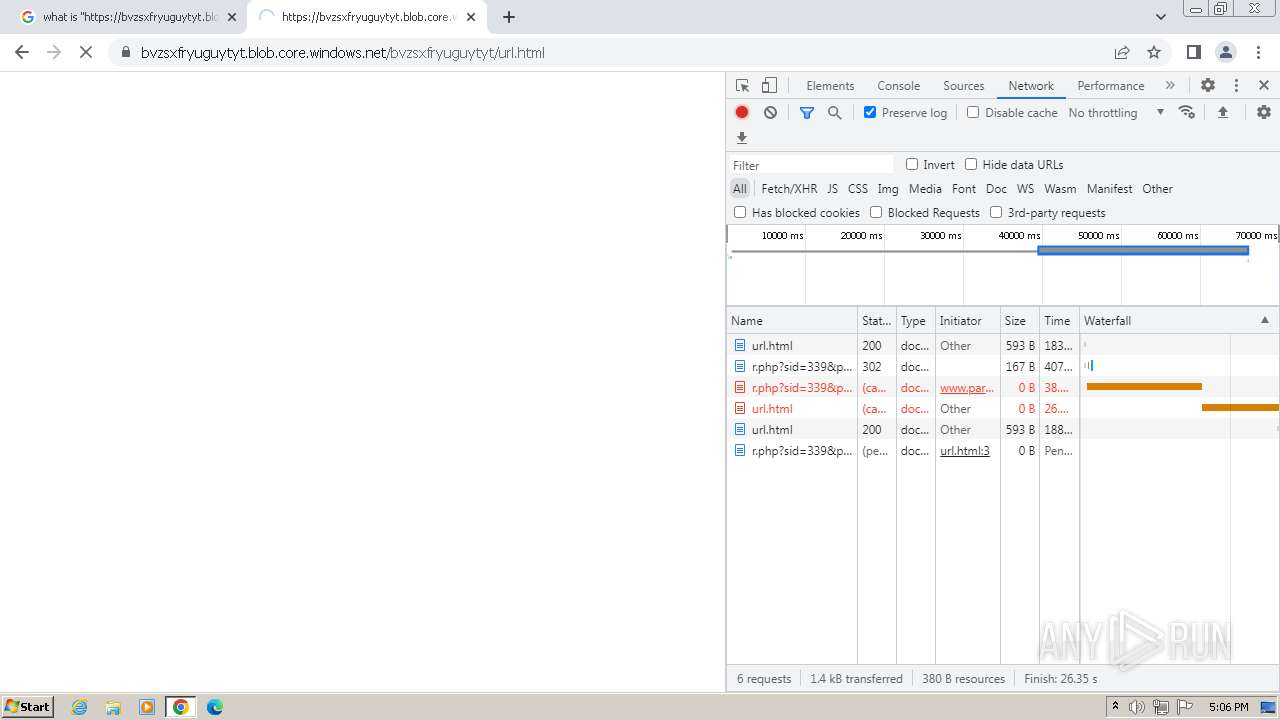Open Internet Explorer from taskbar

(x=80, y=707)
